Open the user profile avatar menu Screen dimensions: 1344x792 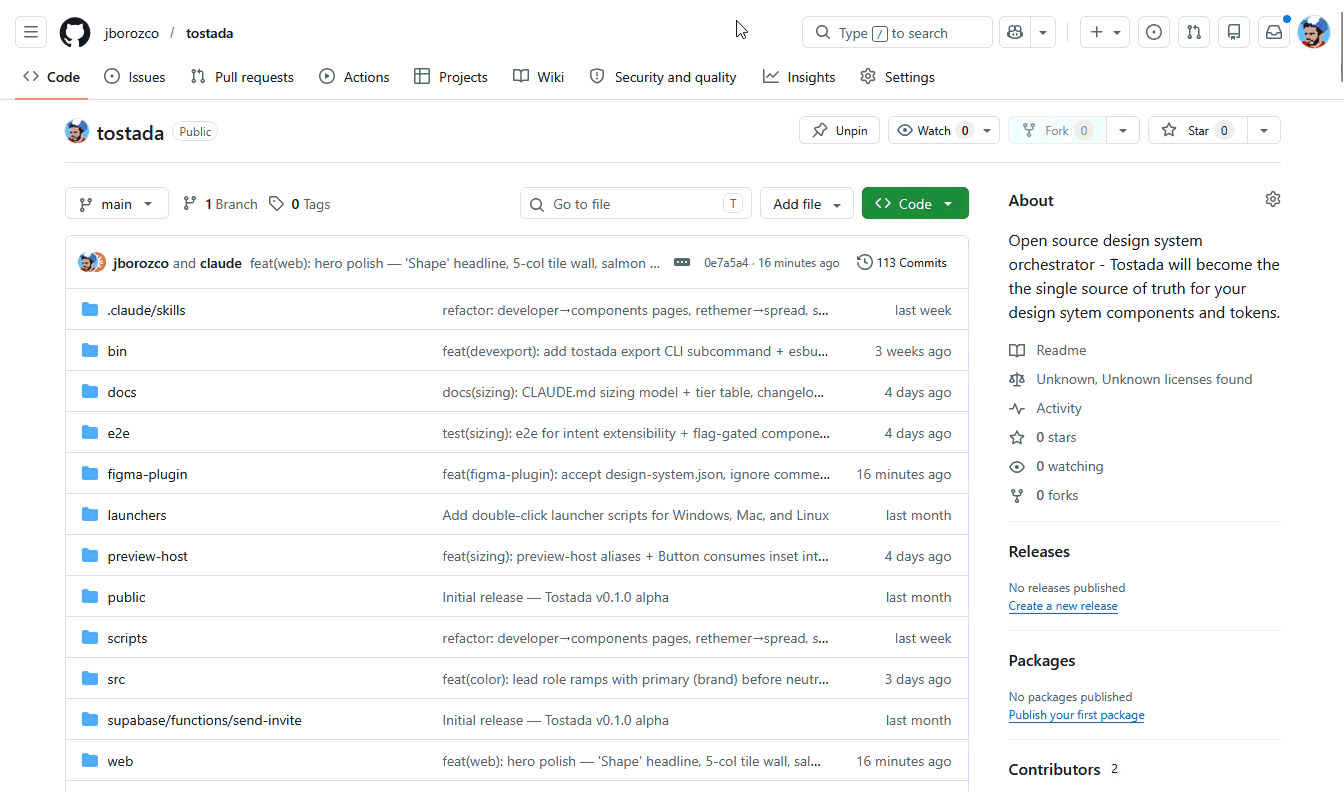click(x=1314, y=32)
